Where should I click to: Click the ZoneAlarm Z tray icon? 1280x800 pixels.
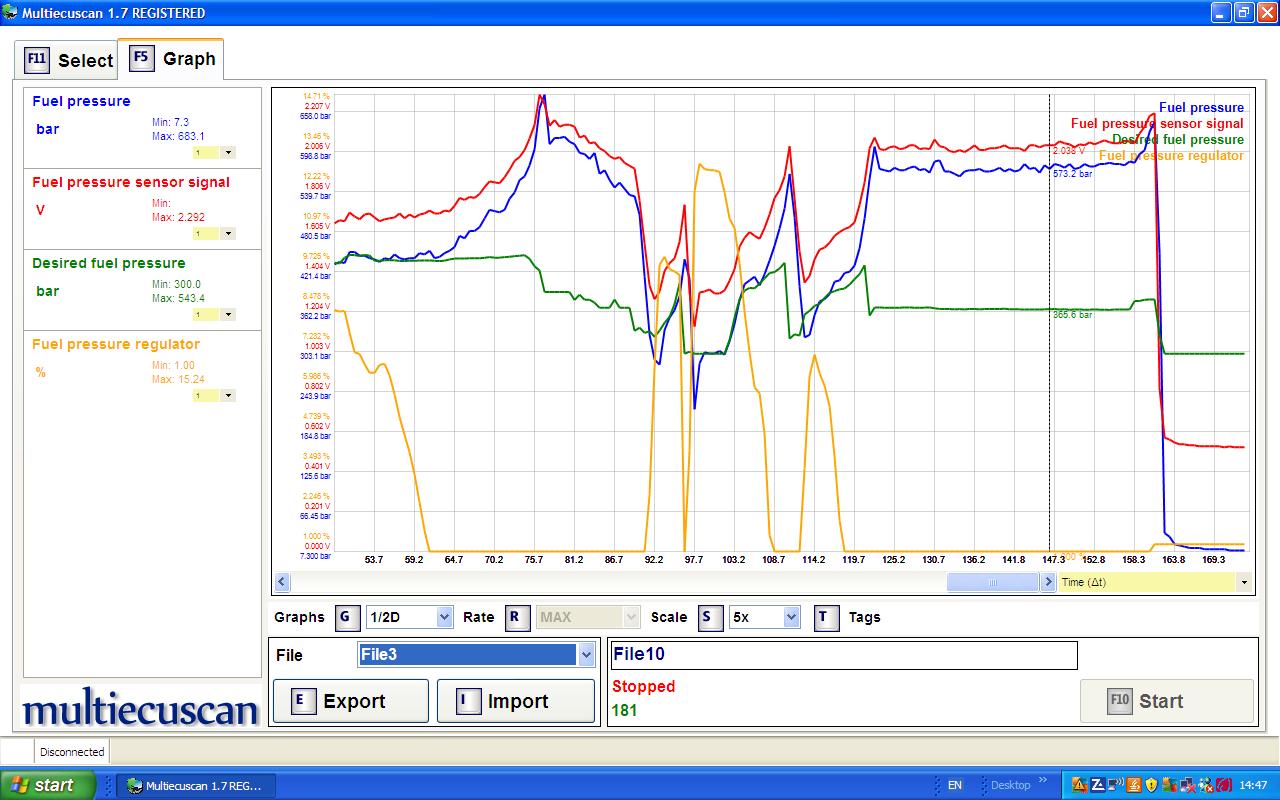[x=1097, y=785]
